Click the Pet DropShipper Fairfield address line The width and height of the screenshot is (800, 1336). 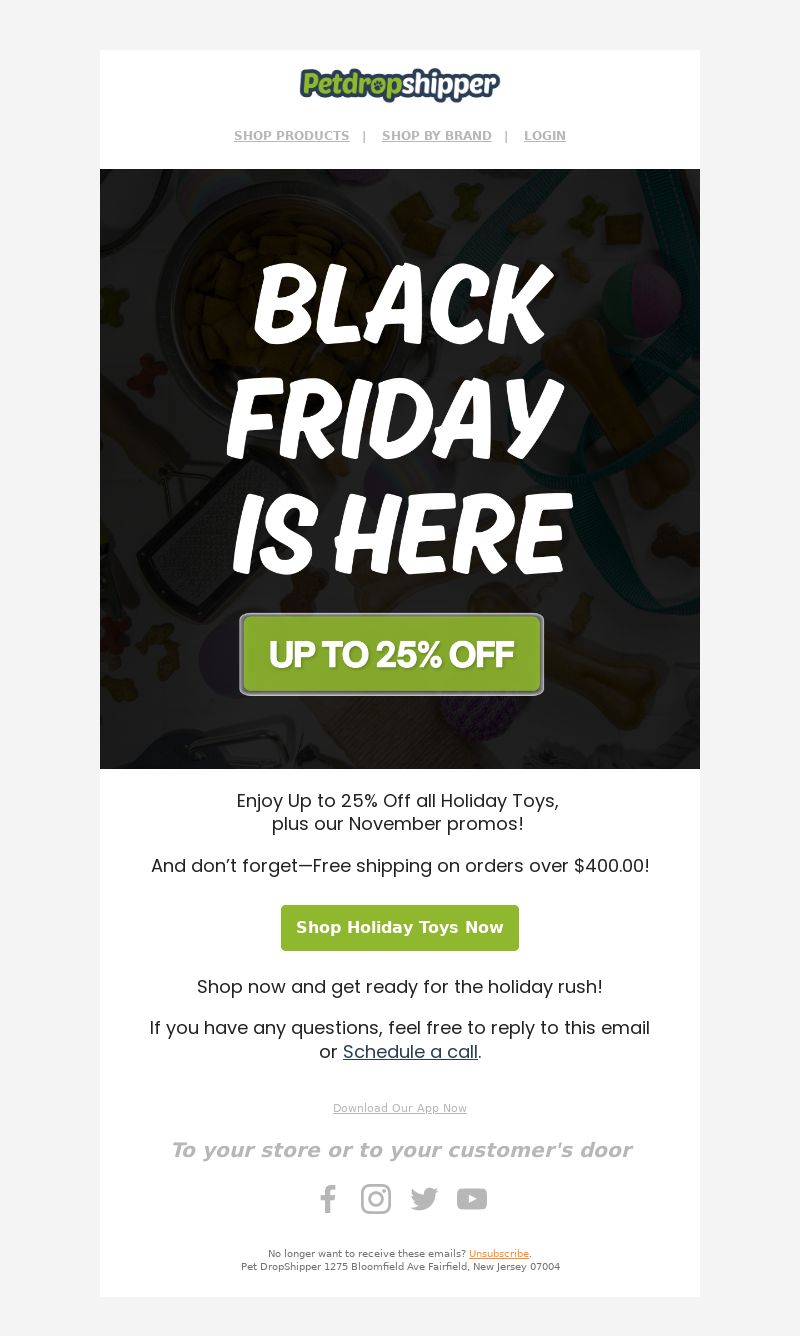pos(400,1267)
